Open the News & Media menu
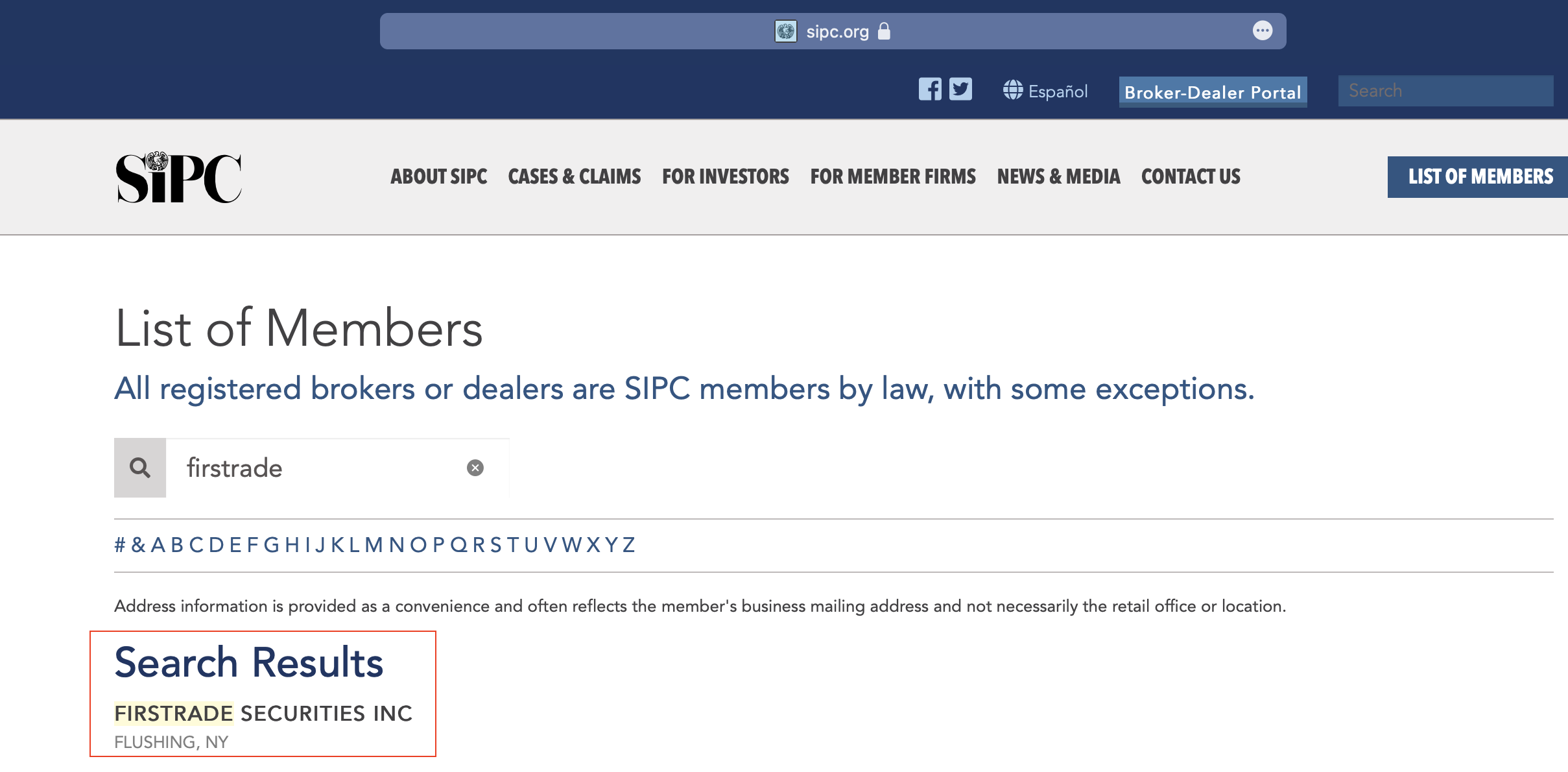1568x772 pixels. pos(1058,176)
